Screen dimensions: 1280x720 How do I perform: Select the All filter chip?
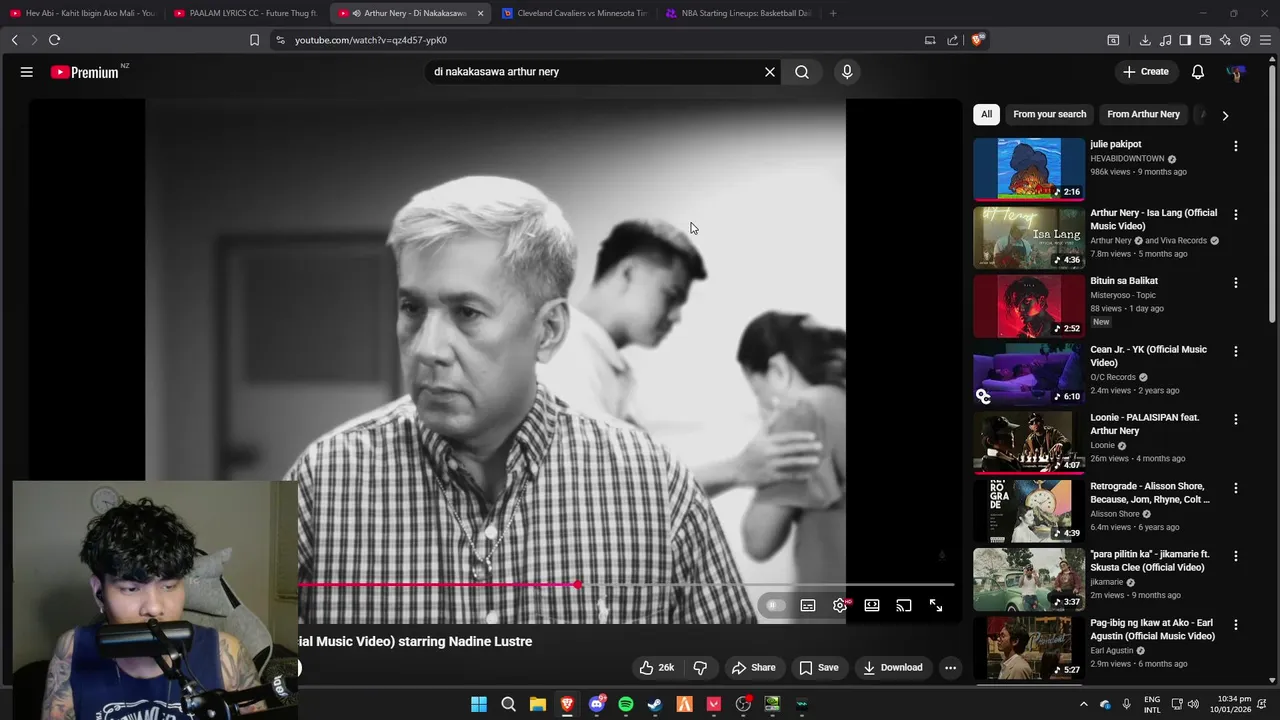986,114
